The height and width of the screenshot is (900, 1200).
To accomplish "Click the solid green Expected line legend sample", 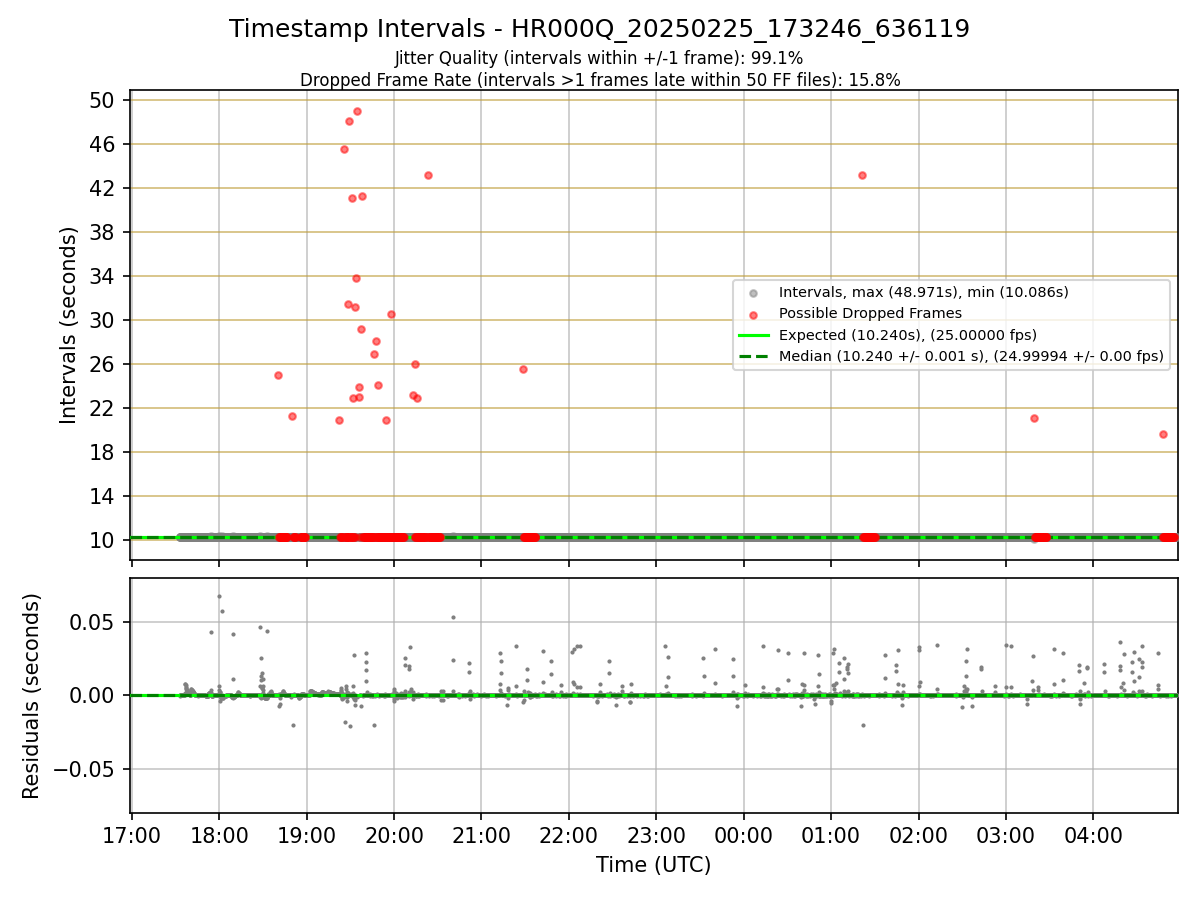I will (754, 335).
